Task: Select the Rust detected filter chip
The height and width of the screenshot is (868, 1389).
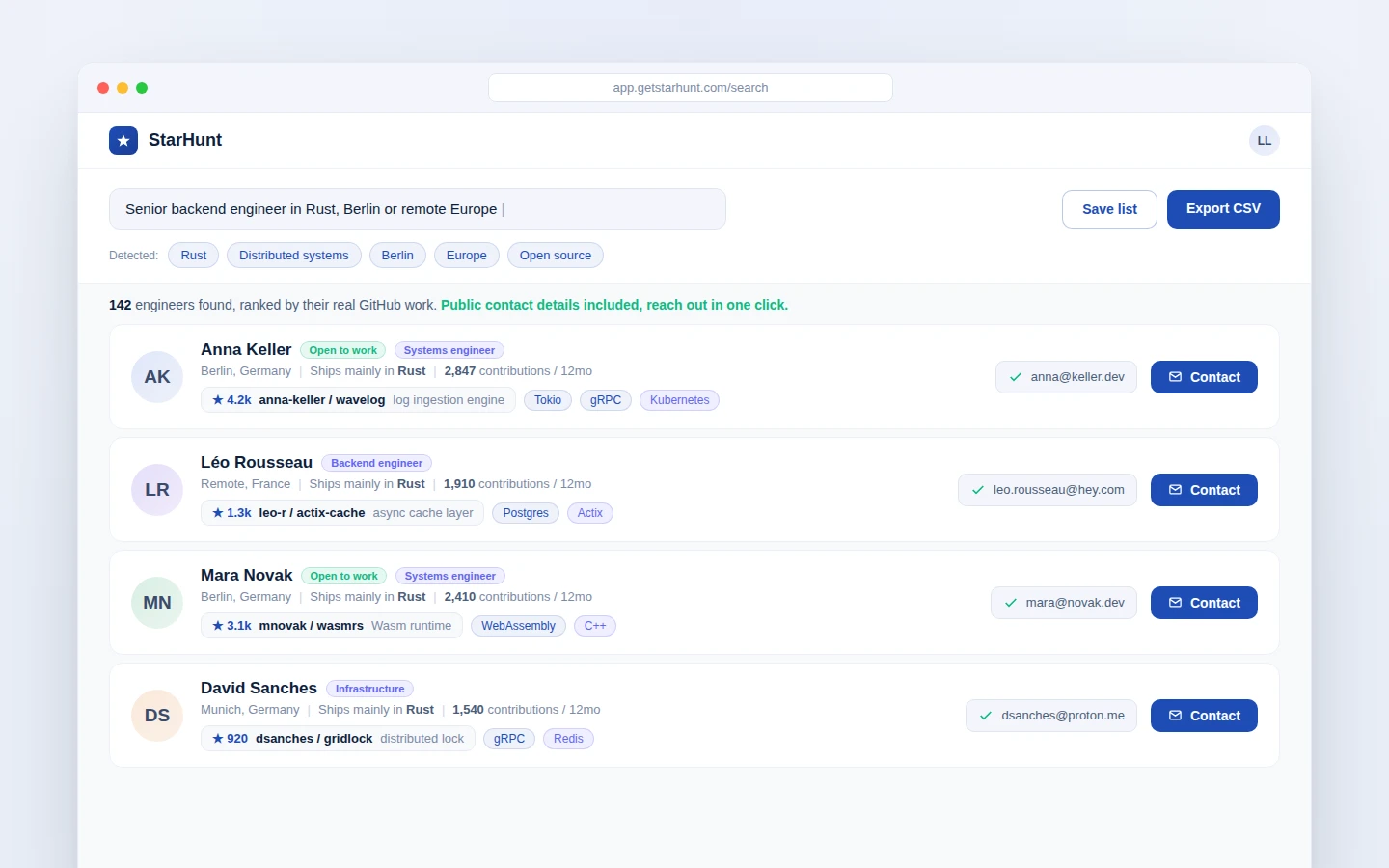Action: coord(194,256)
